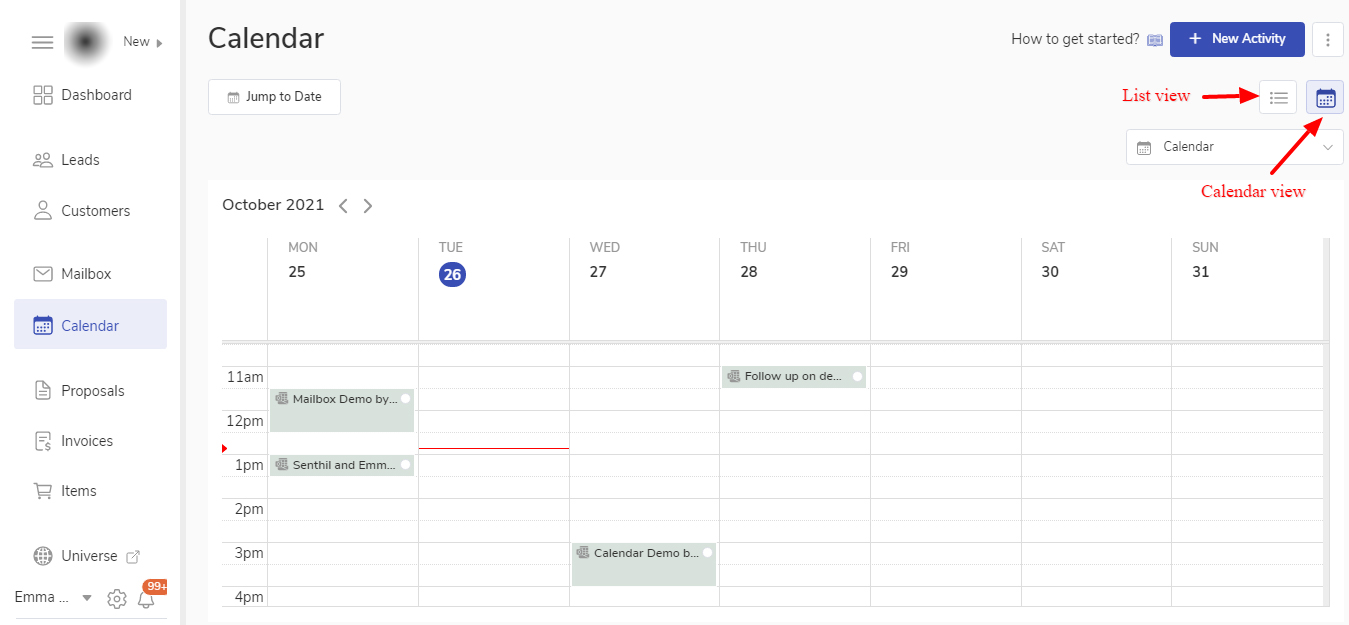This screenshot has height=625, width=1349.
Task: Open notifications bell icon
Action: pos(146,599)
